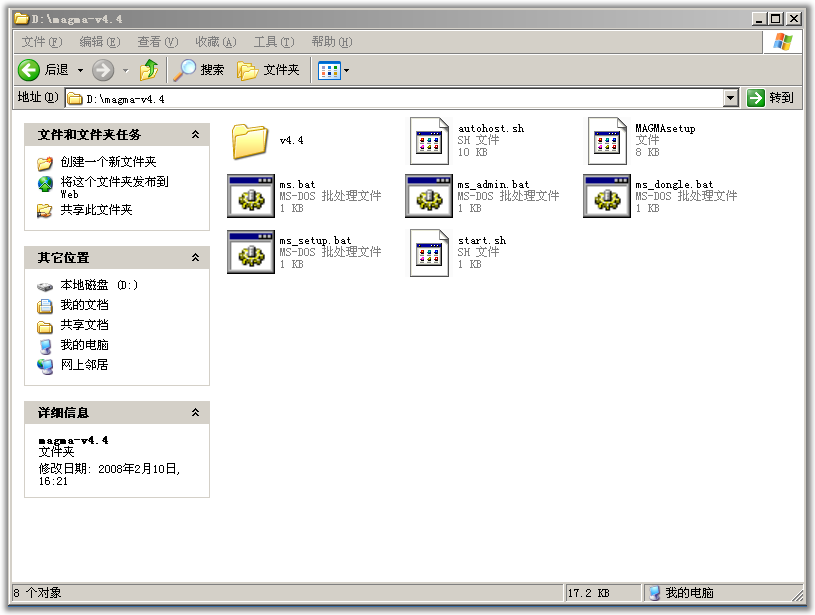
Task: Collapse the File and Folder Tasks panel
Action: pyautogui.click(x=195, y=135)
